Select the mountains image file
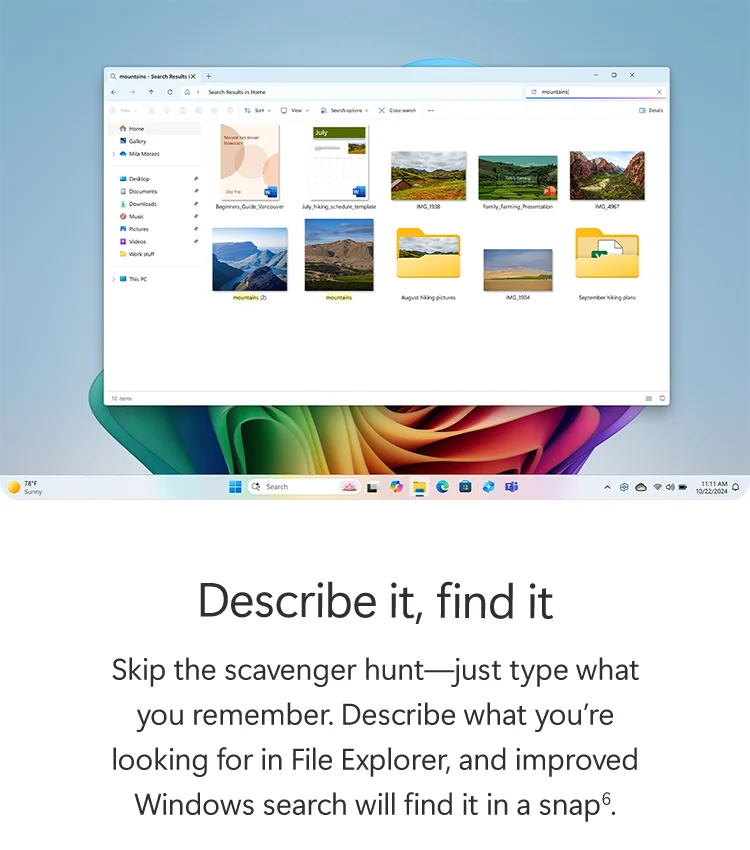This screenshot has width=750, height=850. coord(339,260)
